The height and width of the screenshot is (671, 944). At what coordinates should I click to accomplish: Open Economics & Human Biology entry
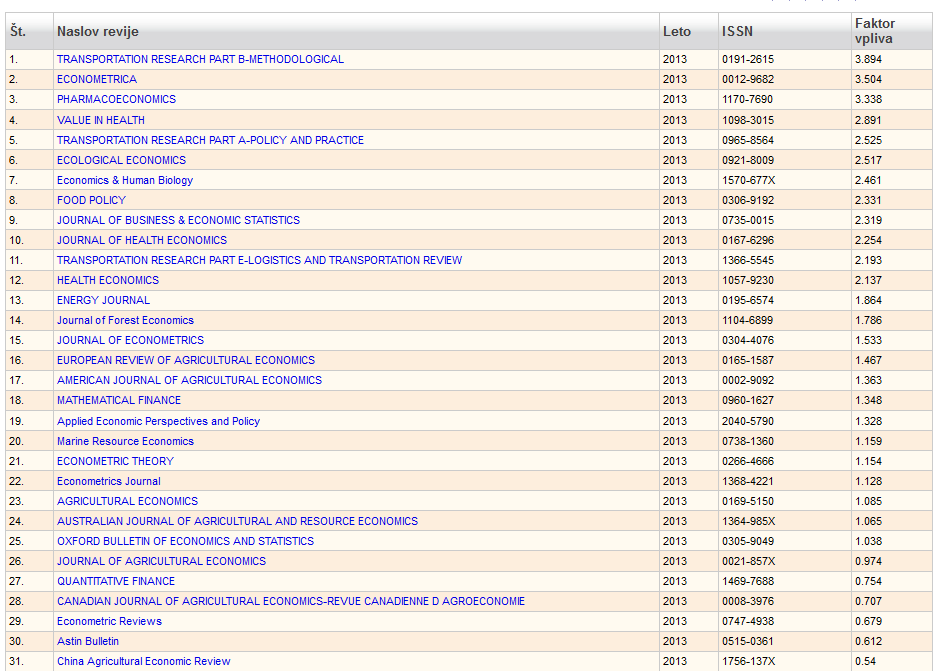[x=125, y=180]
